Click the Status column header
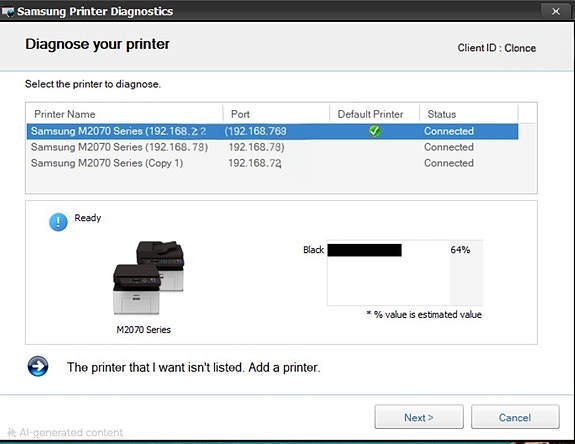This screenshot has width=575, height=444. 469,114
